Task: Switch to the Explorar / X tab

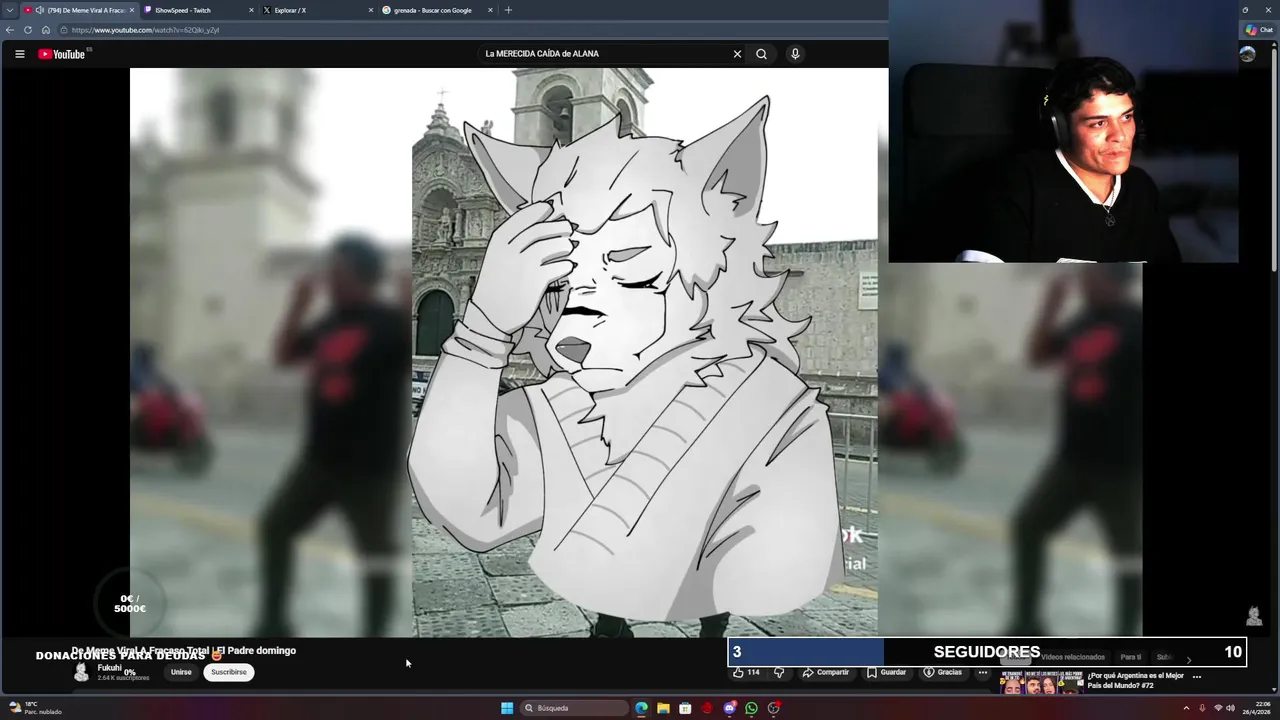Action: pyautogui.click(x=317, y=10)
